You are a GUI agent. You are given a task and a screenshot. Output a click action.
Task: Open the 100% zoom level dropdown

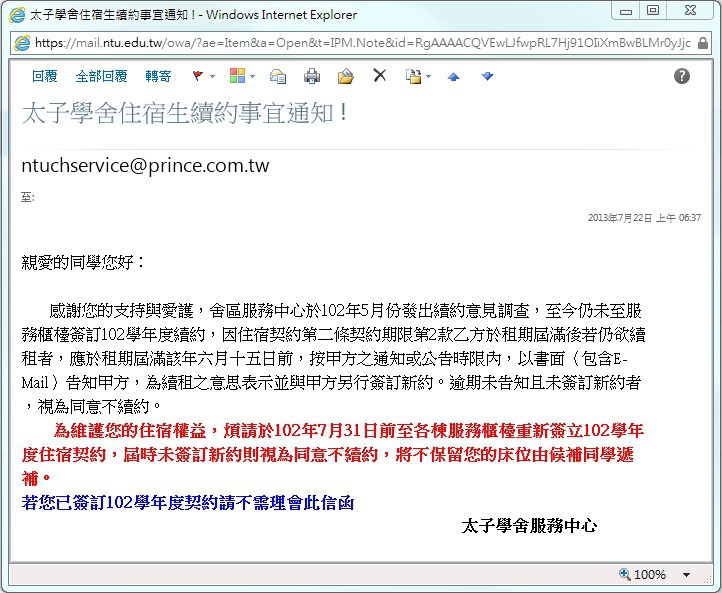686,575
